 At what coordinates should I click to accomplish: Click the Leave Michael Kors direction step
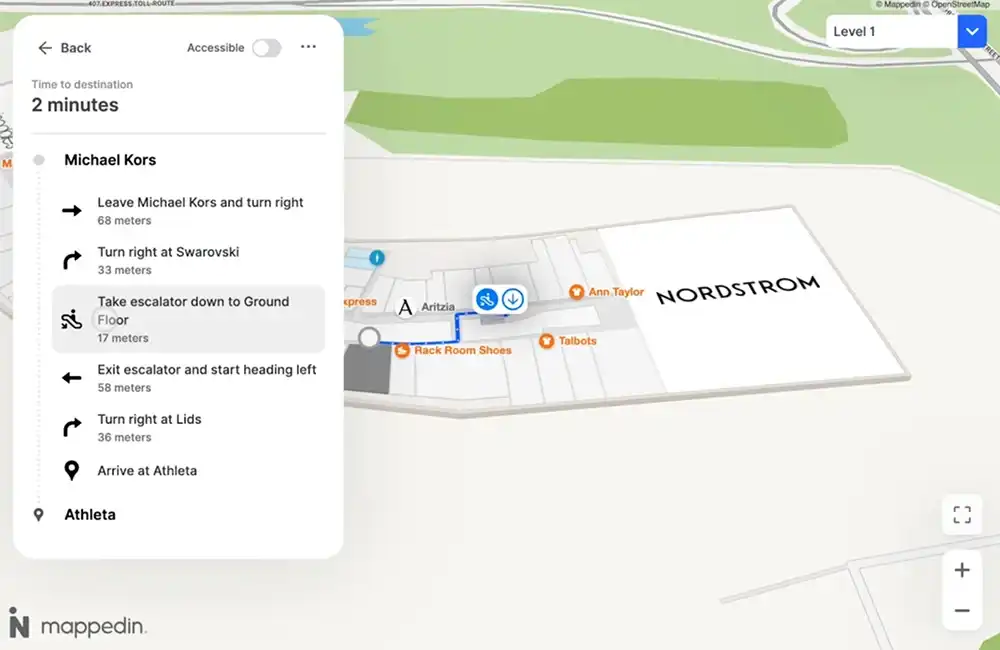200,210
